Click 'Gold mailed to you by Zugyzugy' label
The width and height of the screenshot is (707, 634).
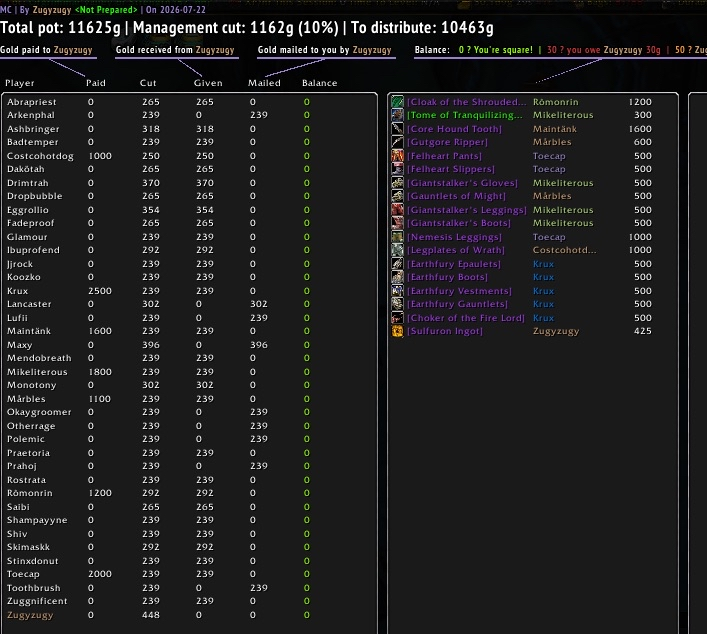(x=324, y=50)
